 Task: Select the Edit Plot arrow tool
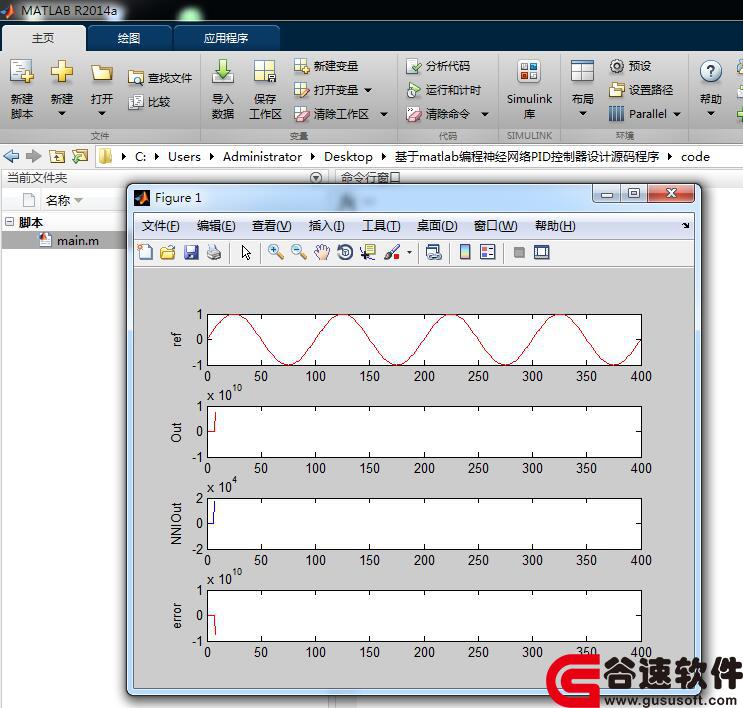click(x=246, y=253)
